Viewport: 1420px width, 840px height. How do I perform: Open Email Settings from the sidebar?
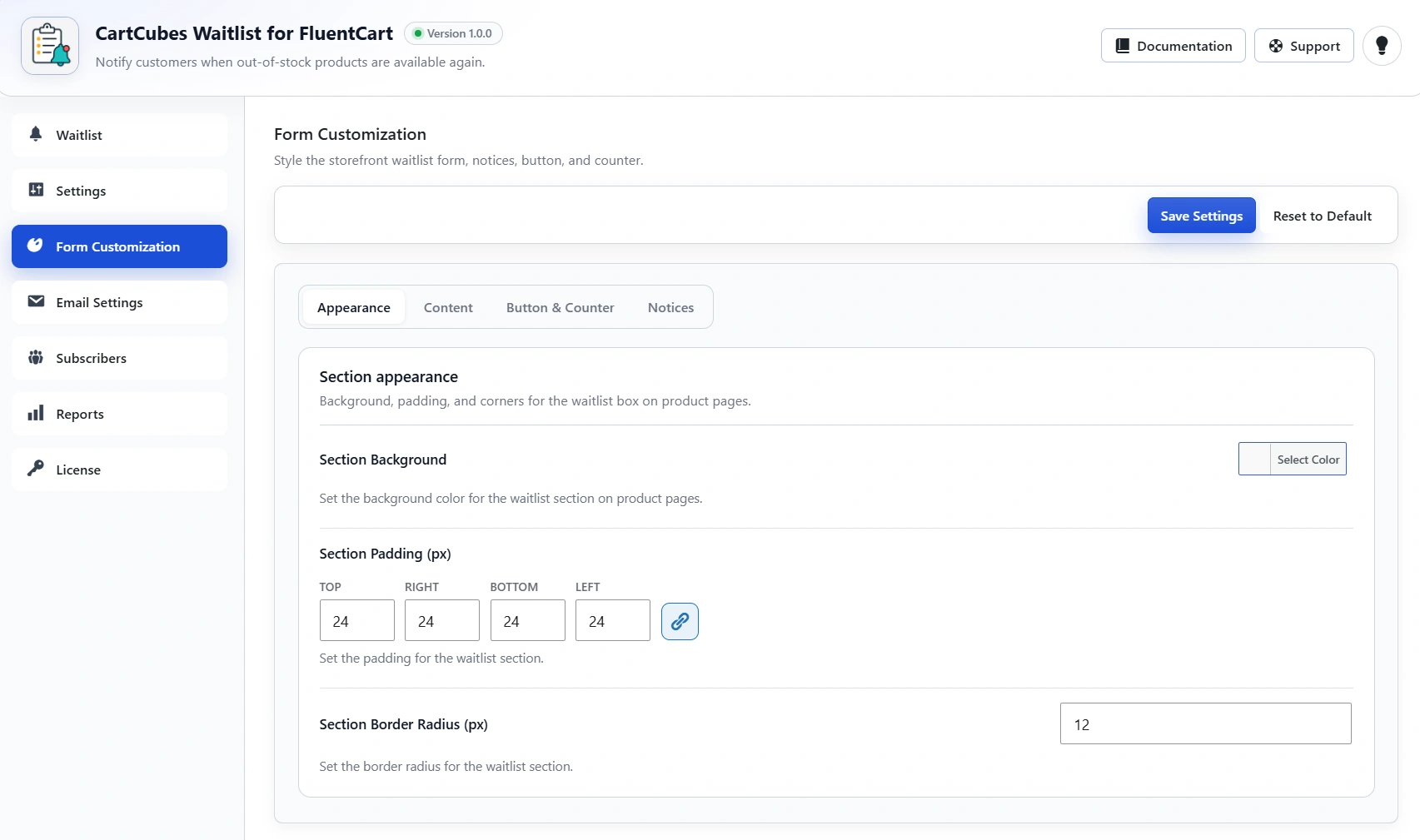[x=119, y=302]
